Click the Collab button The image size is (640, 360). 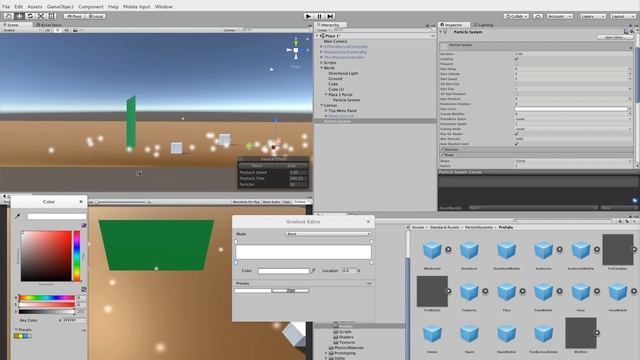pos(516,16)
